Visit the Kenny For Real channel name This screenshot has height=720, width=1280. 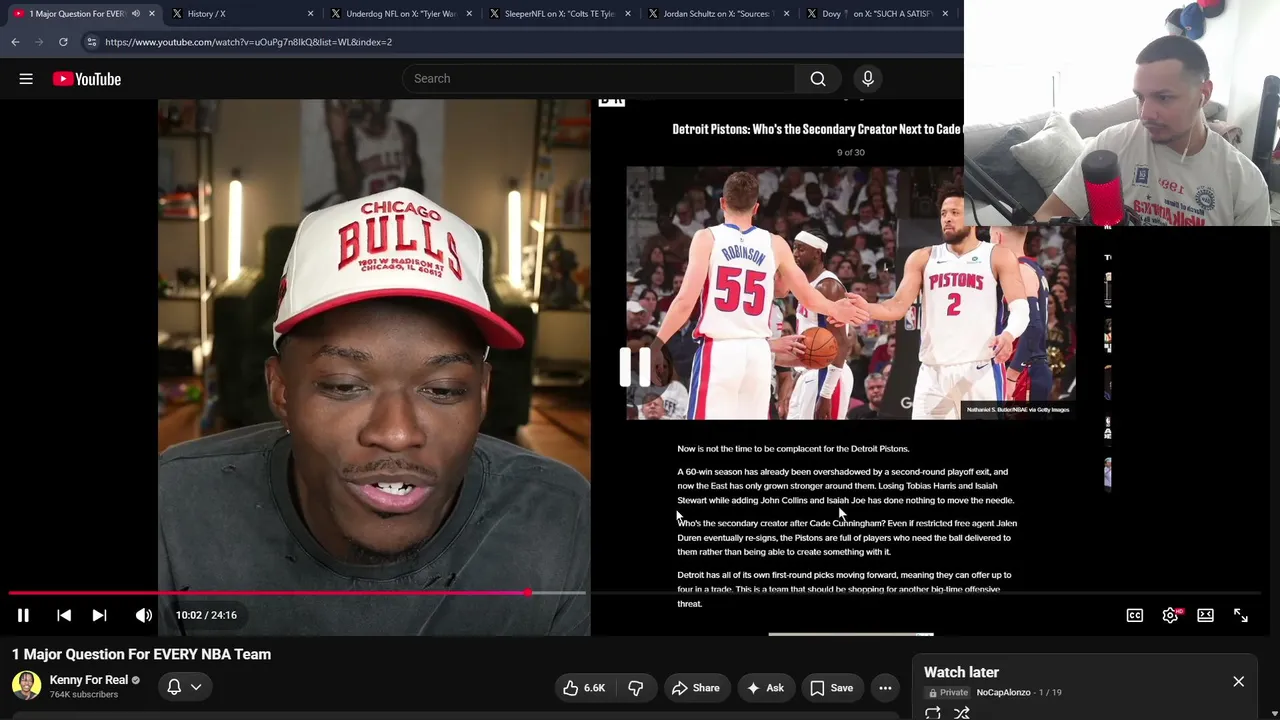coord(89,680)
